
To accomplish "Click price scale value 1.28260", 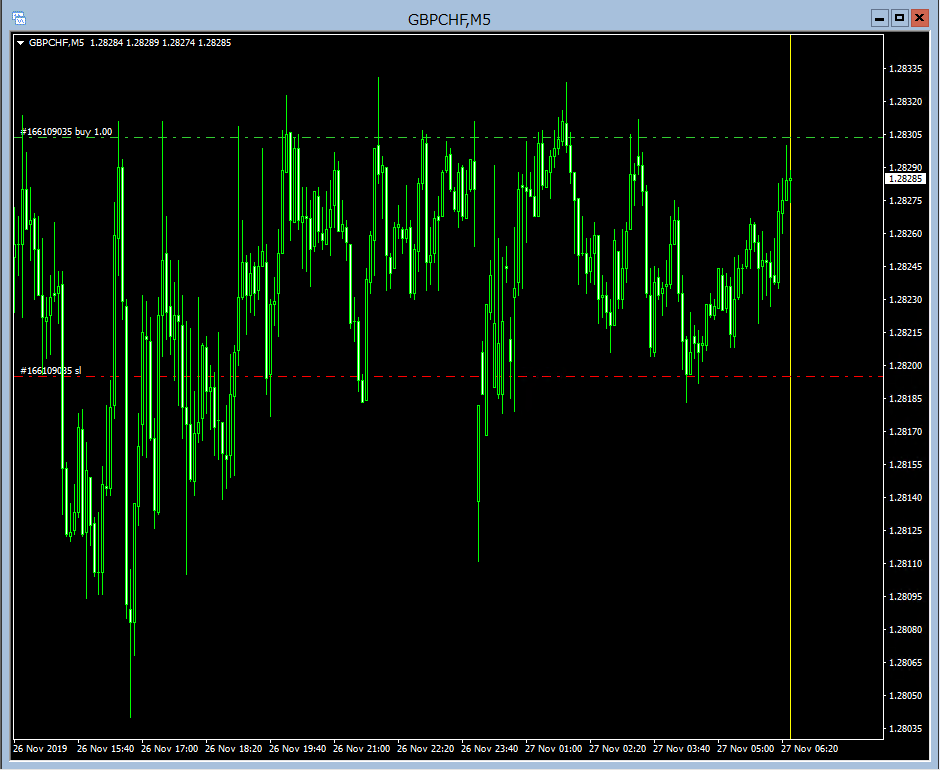I will point(905,234).
